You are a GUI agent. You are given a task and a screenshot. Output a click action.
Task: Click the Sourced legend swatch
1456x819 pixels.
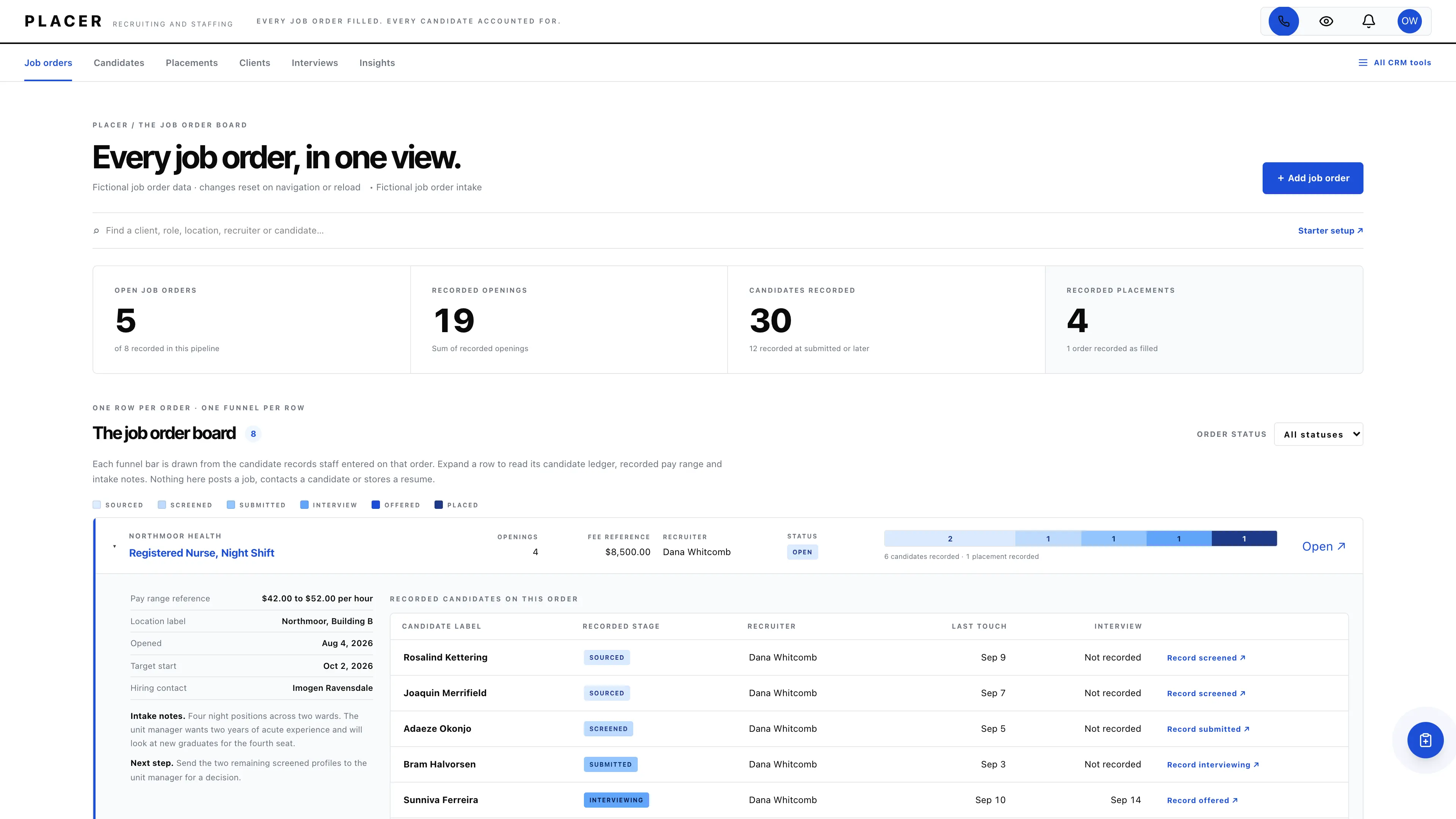click(97, 505)
